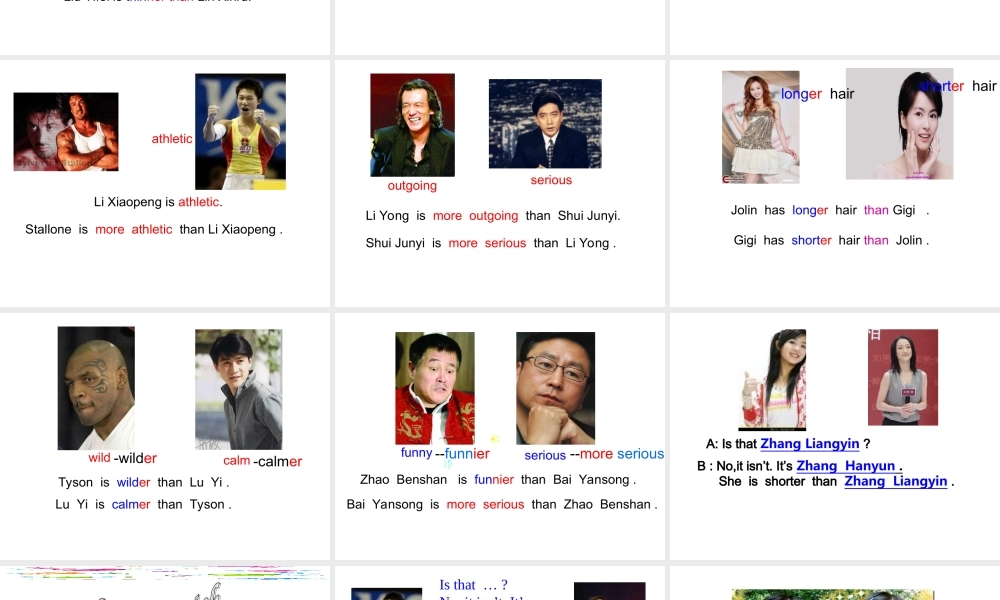
Task: Click the 'calm -calmer' caption
Action: [263, 461]
